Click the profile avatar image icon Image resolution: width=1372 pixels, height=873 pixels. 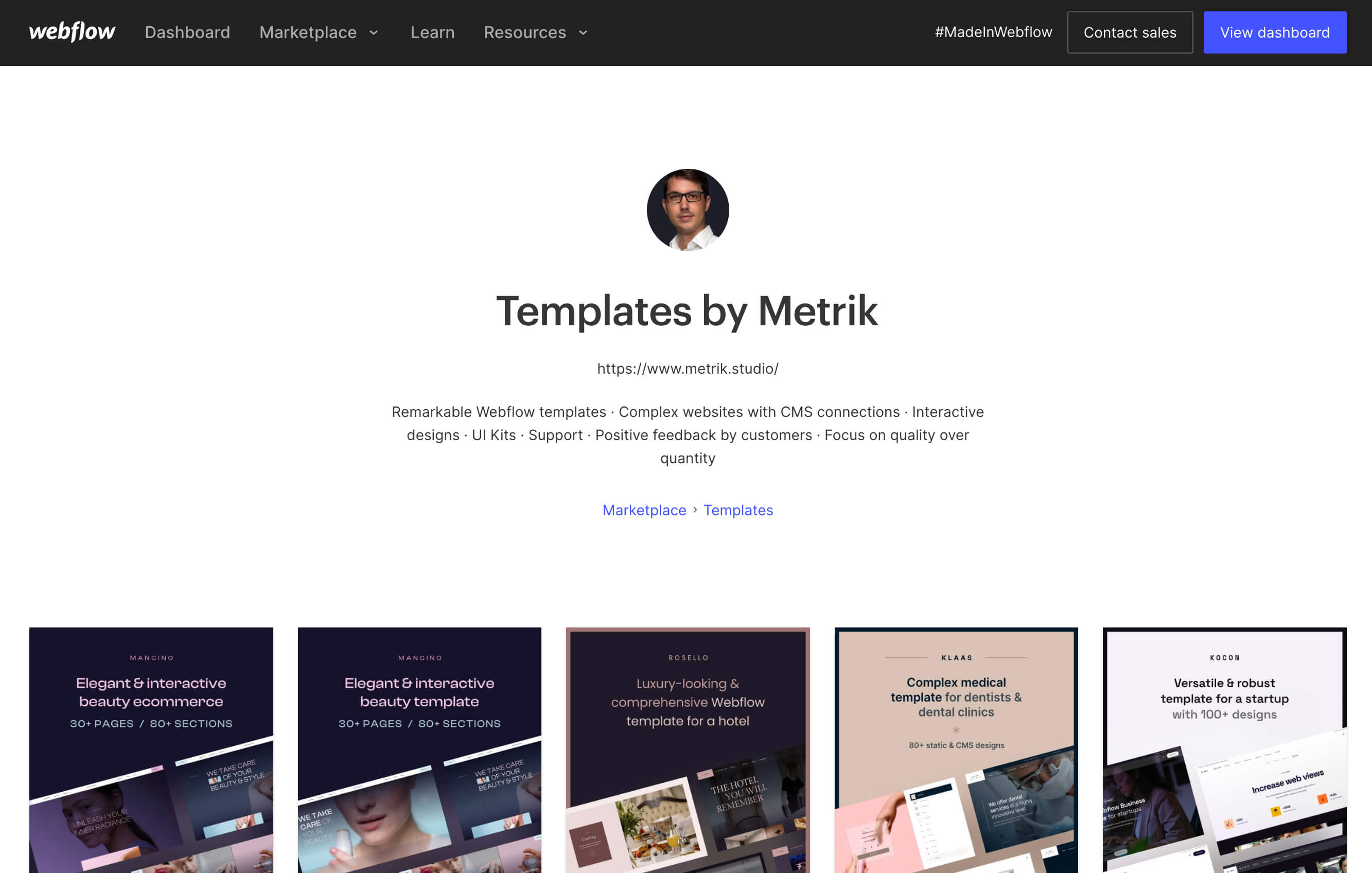pyautogui.click(x=687, y=210)
